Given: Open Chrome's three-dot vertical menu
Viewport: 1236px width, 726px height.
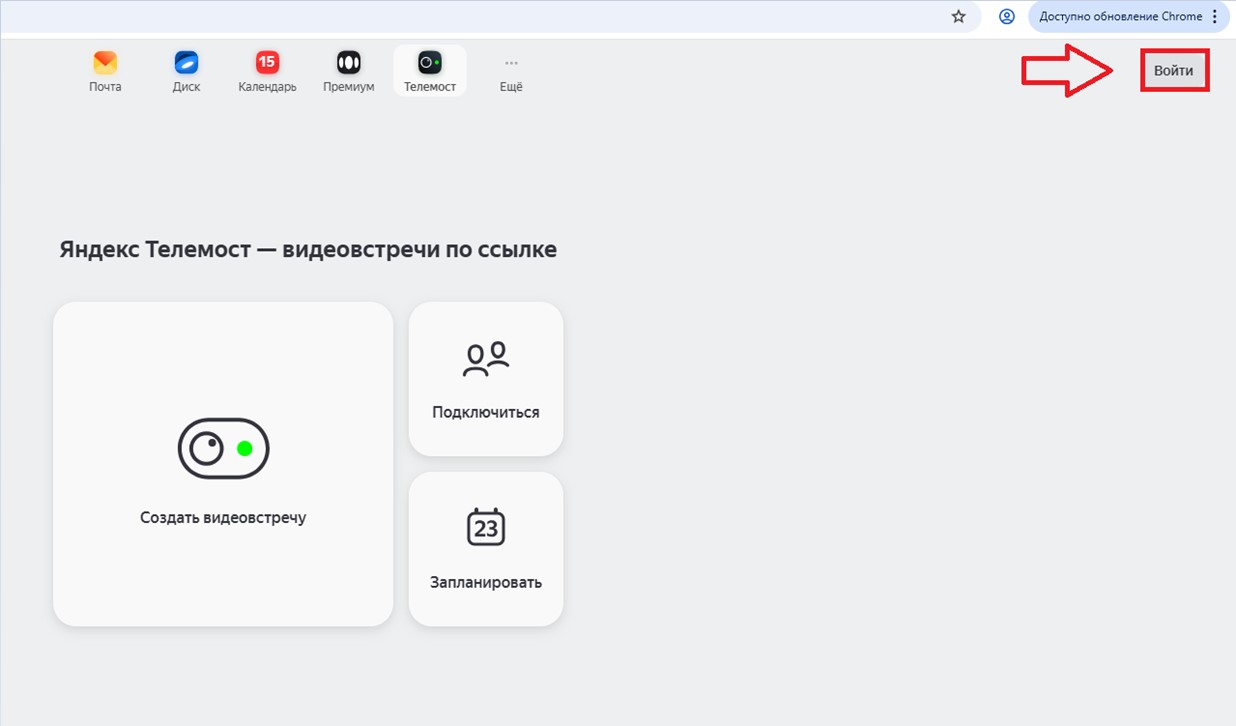Looking at the screenshot, I should pyautogui.click(x=1215, y=16).
